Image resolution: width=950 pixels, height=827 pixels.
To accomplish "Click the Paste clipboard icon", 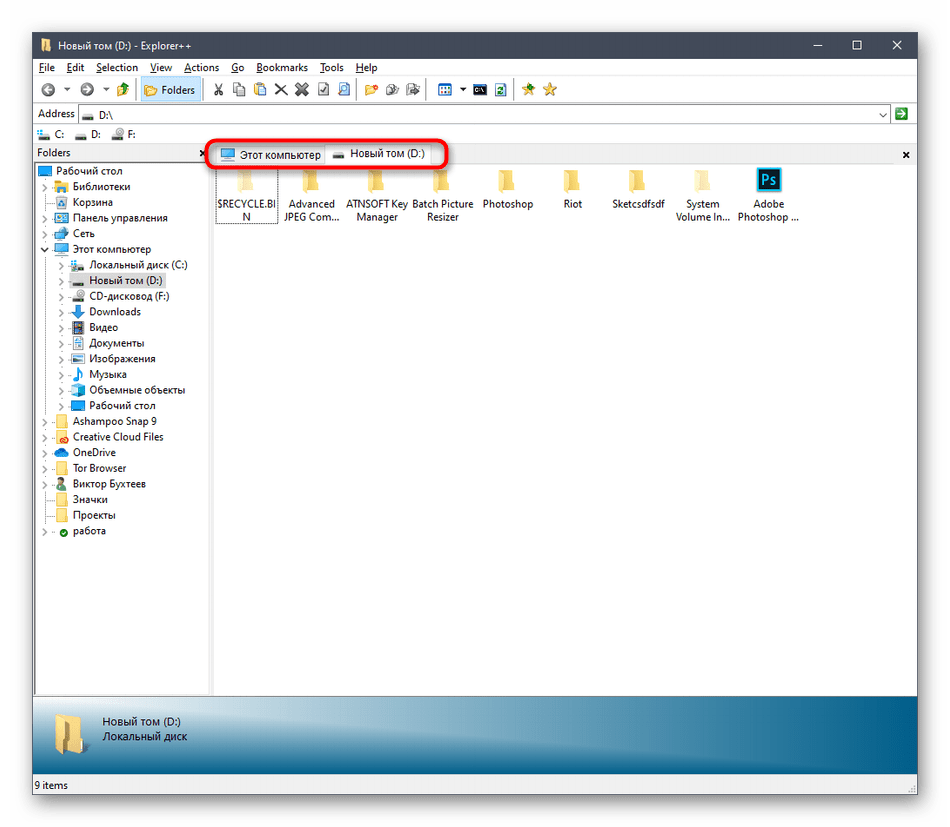I will coord(260,90).
